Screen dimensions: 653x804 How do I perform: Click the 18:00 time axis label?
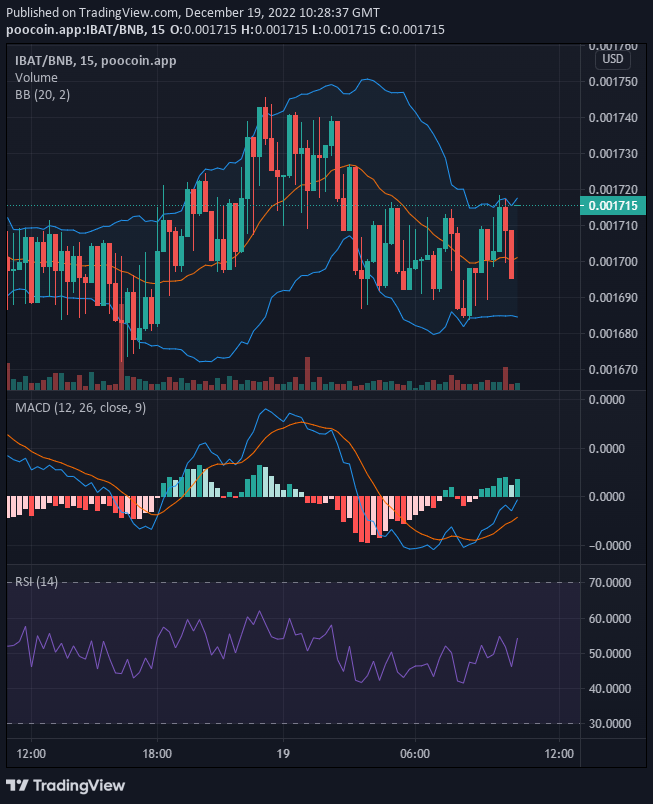tap(157, 754)
